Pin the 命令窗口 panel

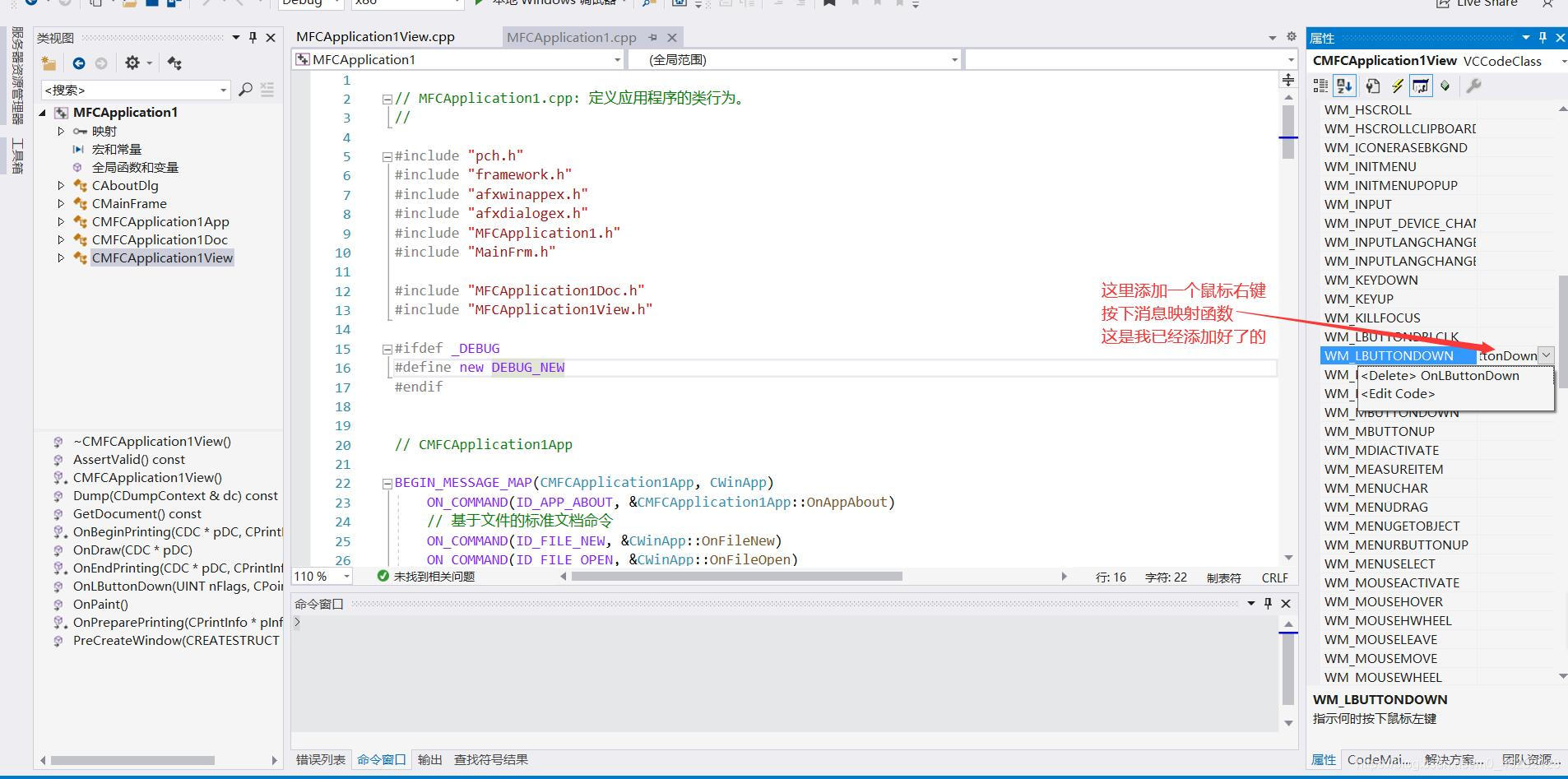[x=1268, y=603]
